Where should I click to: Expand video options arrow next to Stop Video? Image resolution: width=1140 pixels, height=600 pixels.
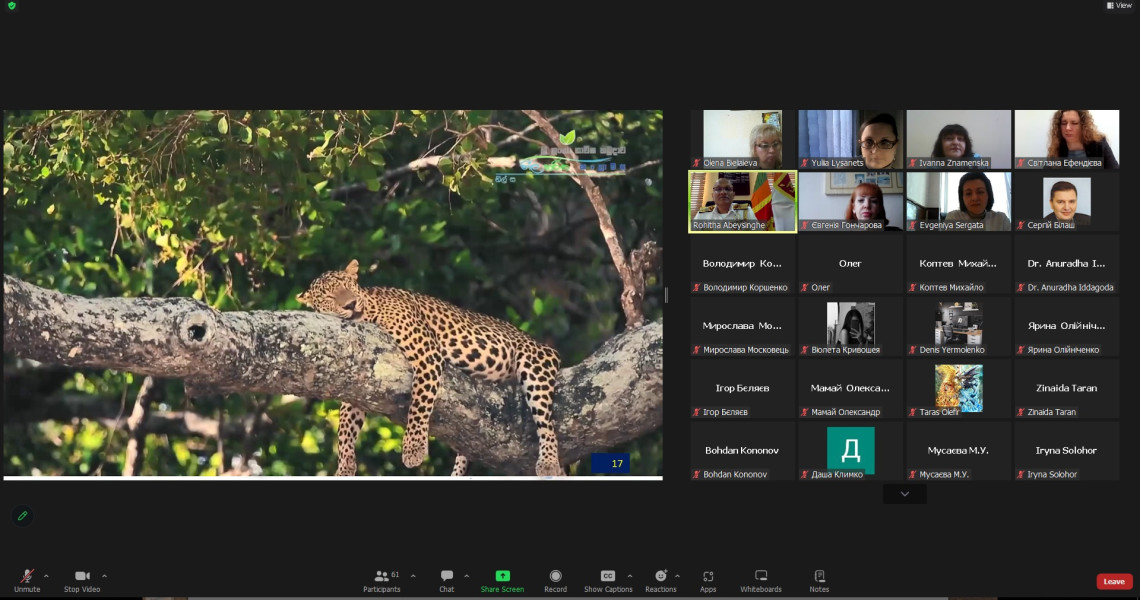(104, 576)
